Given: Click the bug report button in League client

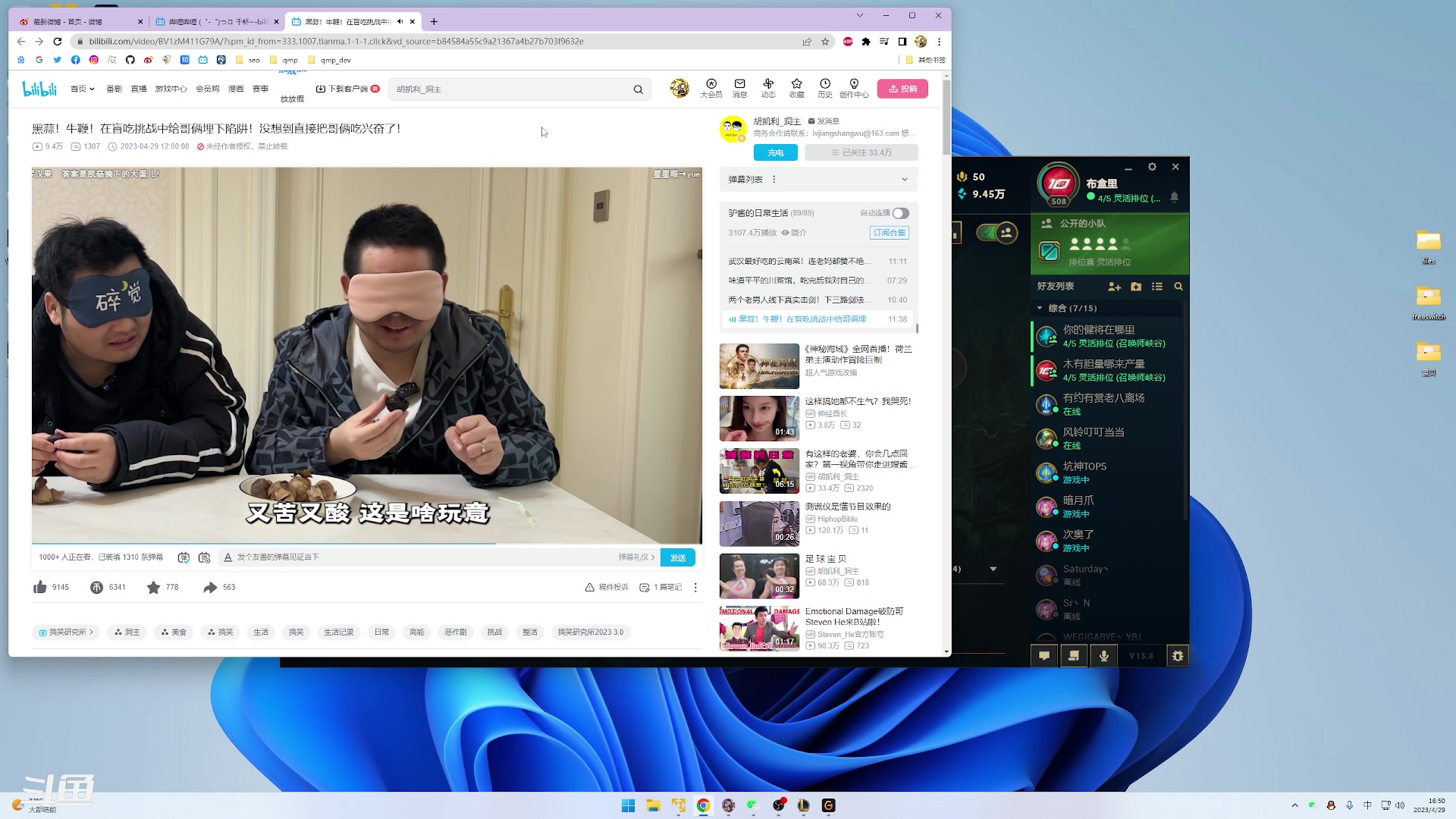Looking at the screenshot, I should pos(1178,656).
